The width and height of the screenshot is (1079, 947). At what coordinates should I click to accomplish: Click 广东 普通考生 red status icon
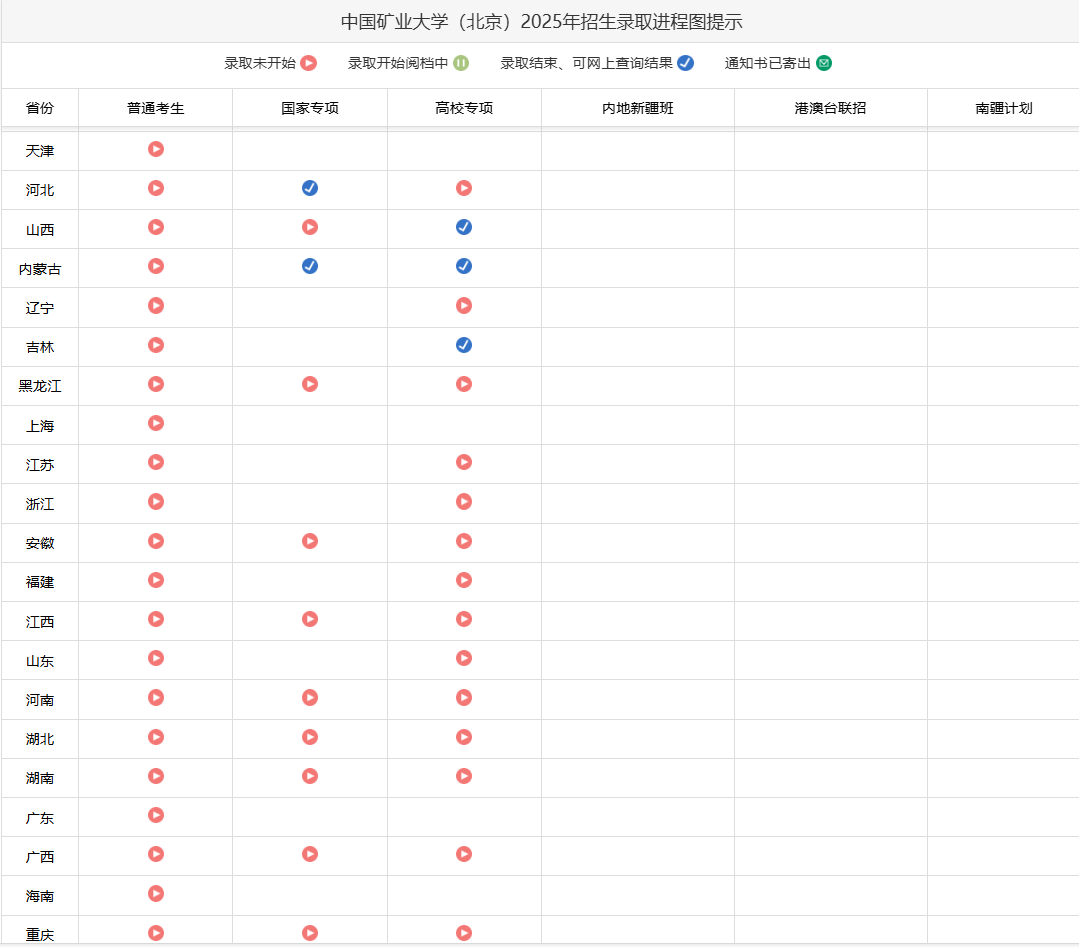[156, 815]
